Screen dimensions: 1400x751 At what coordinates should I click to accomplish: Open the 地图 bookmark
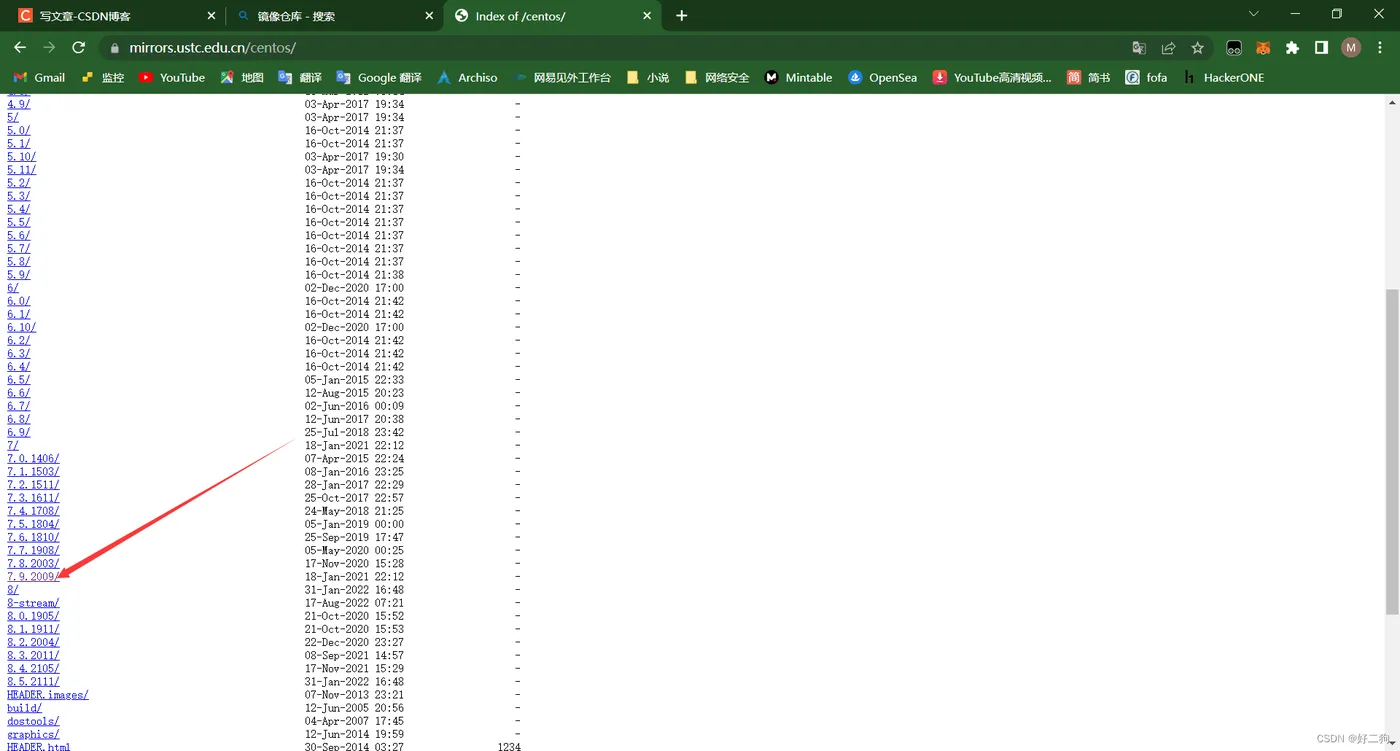point(242,77)
